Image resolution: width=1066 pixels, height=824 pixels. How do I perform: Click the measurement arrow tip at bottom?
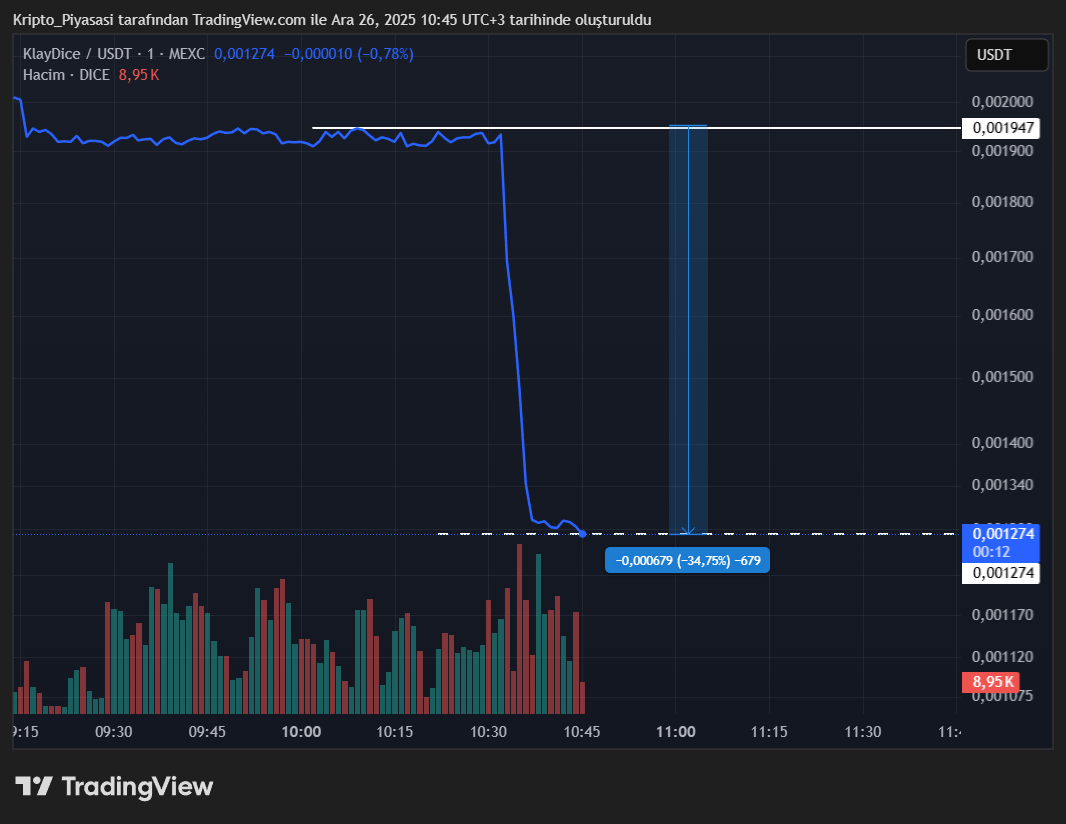tap(688, 531)
